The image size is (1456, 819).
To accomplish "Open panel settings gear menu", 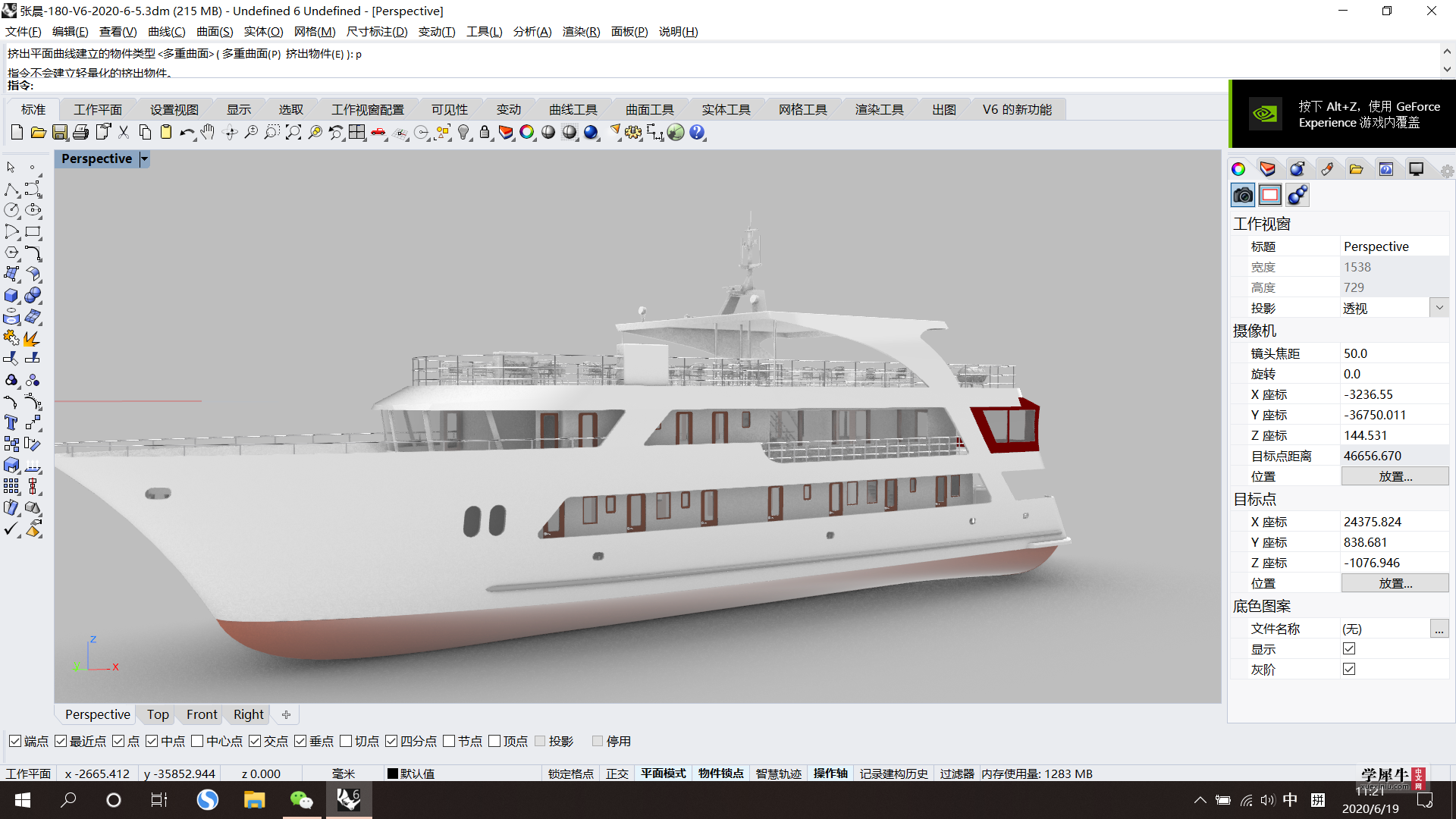I will coord(1447,171).
